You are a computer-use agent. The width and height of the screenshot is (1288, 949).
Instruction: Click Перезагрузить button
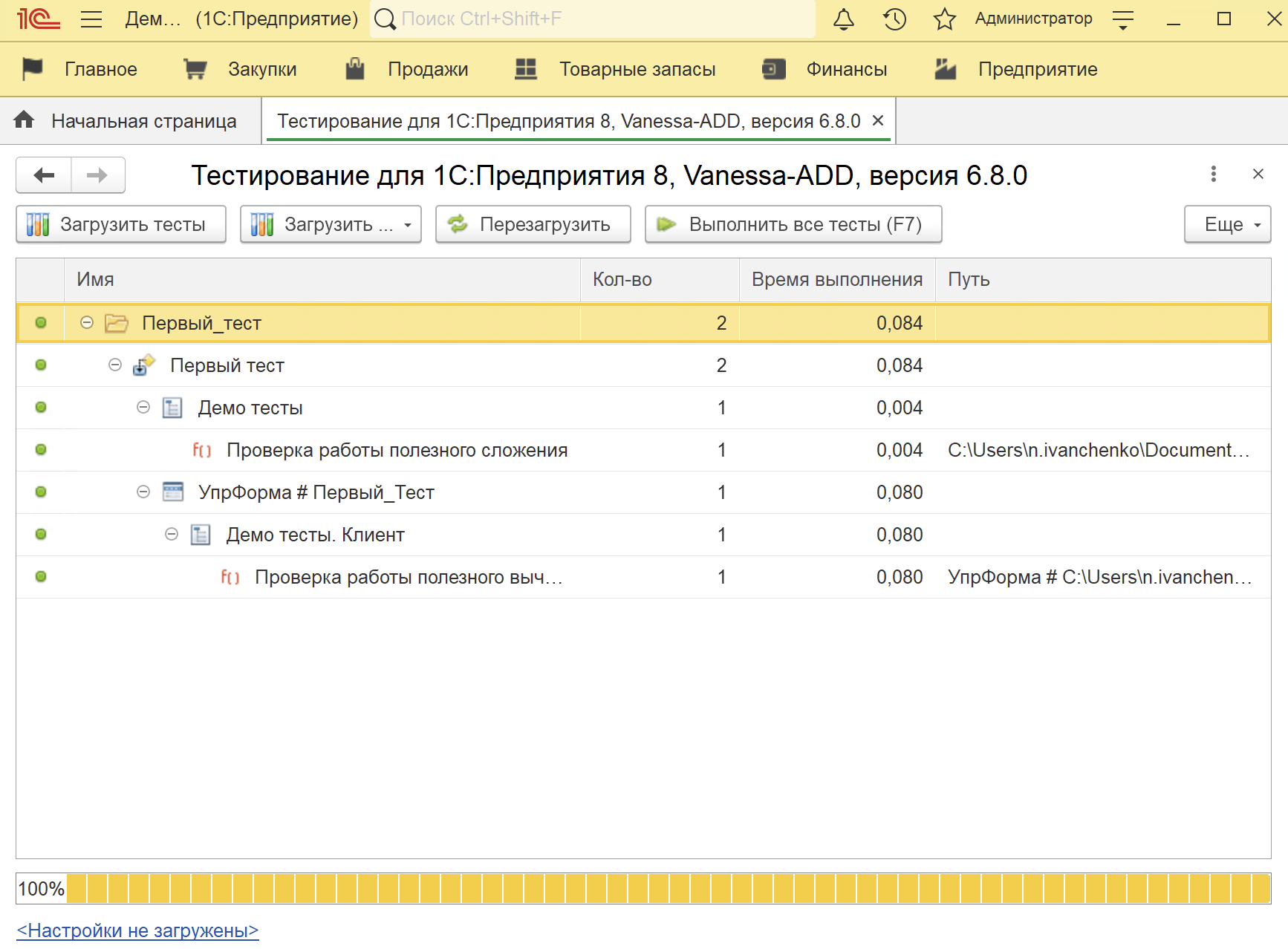pyautogui.click(x=533, y=224)
